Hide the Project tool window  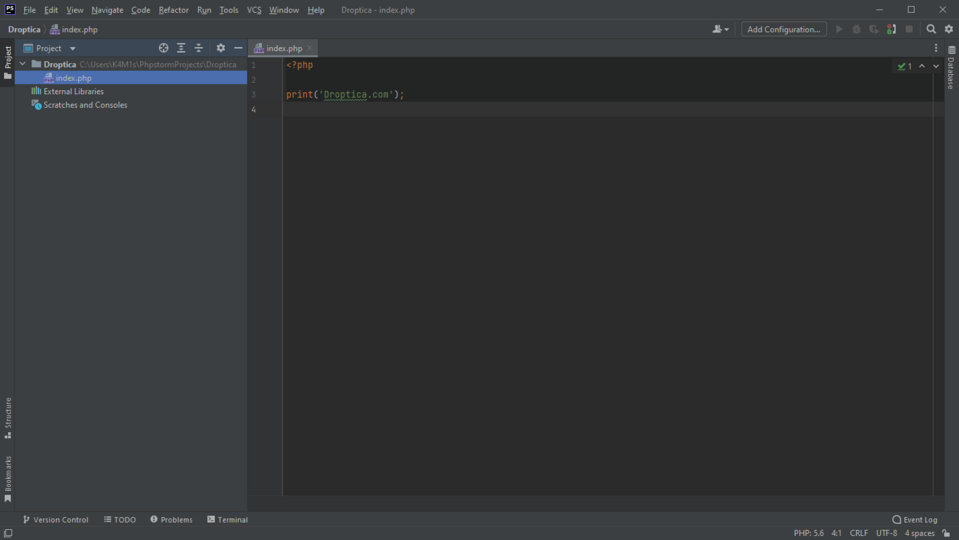point(238,48)
